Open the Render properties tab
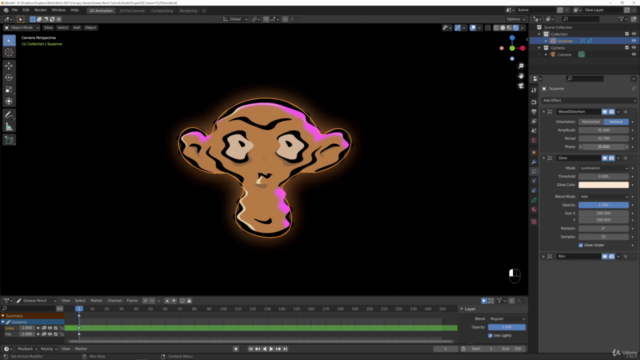 [x=534, y=102]
